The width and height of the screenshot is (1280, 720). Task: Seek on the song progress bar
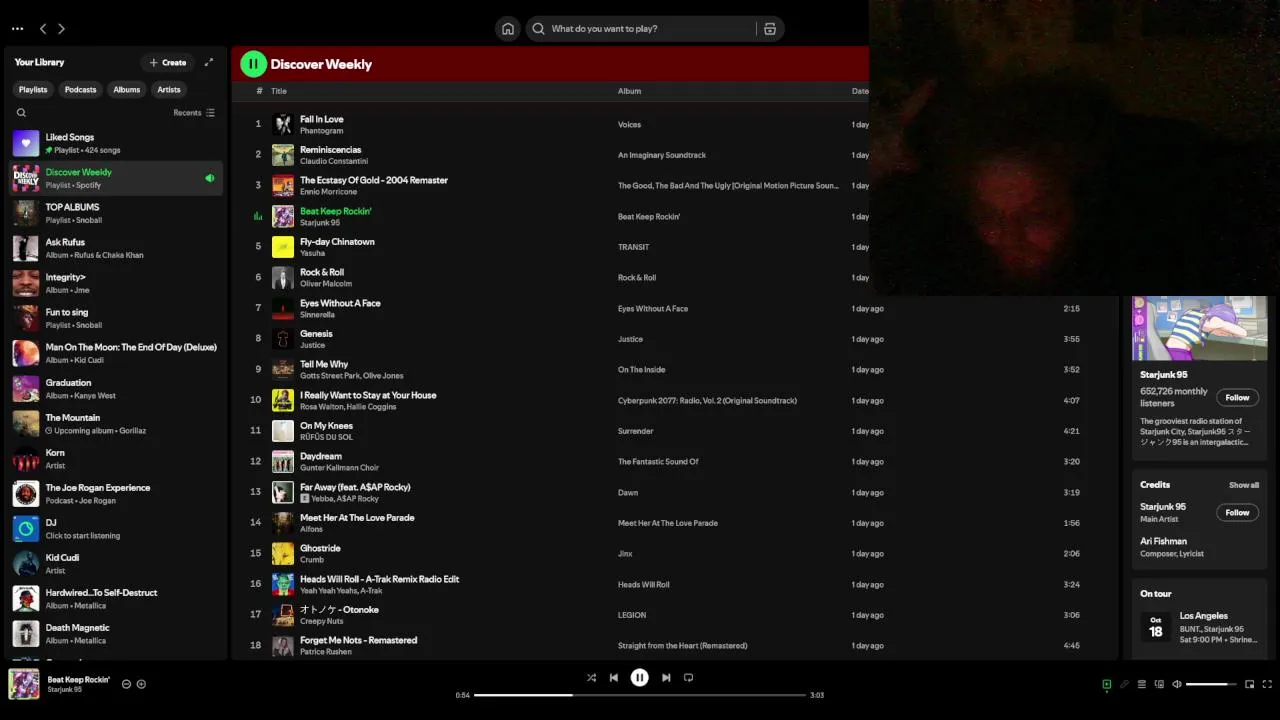[640, 695]
